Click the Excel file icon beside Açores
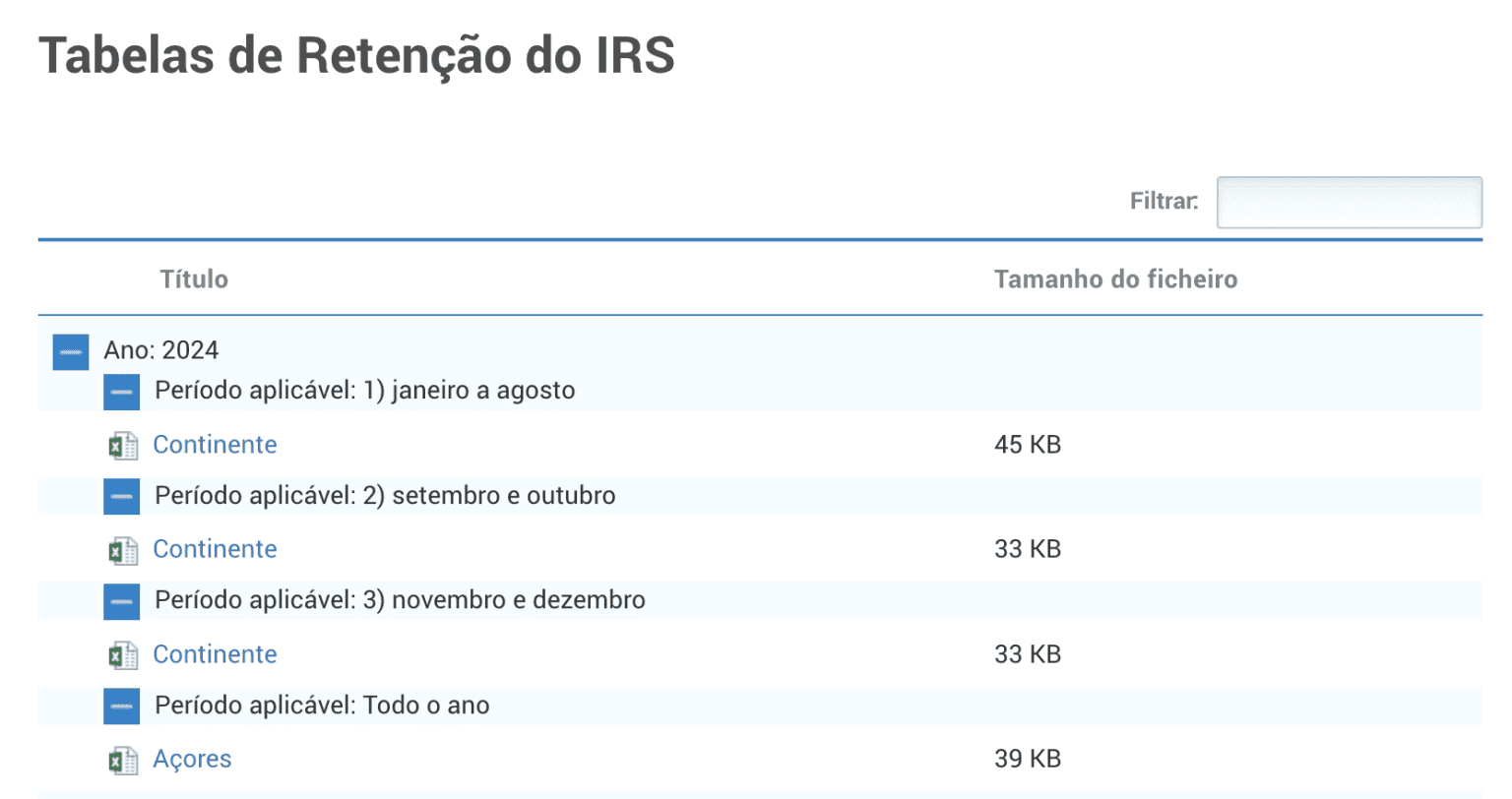This screenshot has width=1512, height=799. pos(122,760)
